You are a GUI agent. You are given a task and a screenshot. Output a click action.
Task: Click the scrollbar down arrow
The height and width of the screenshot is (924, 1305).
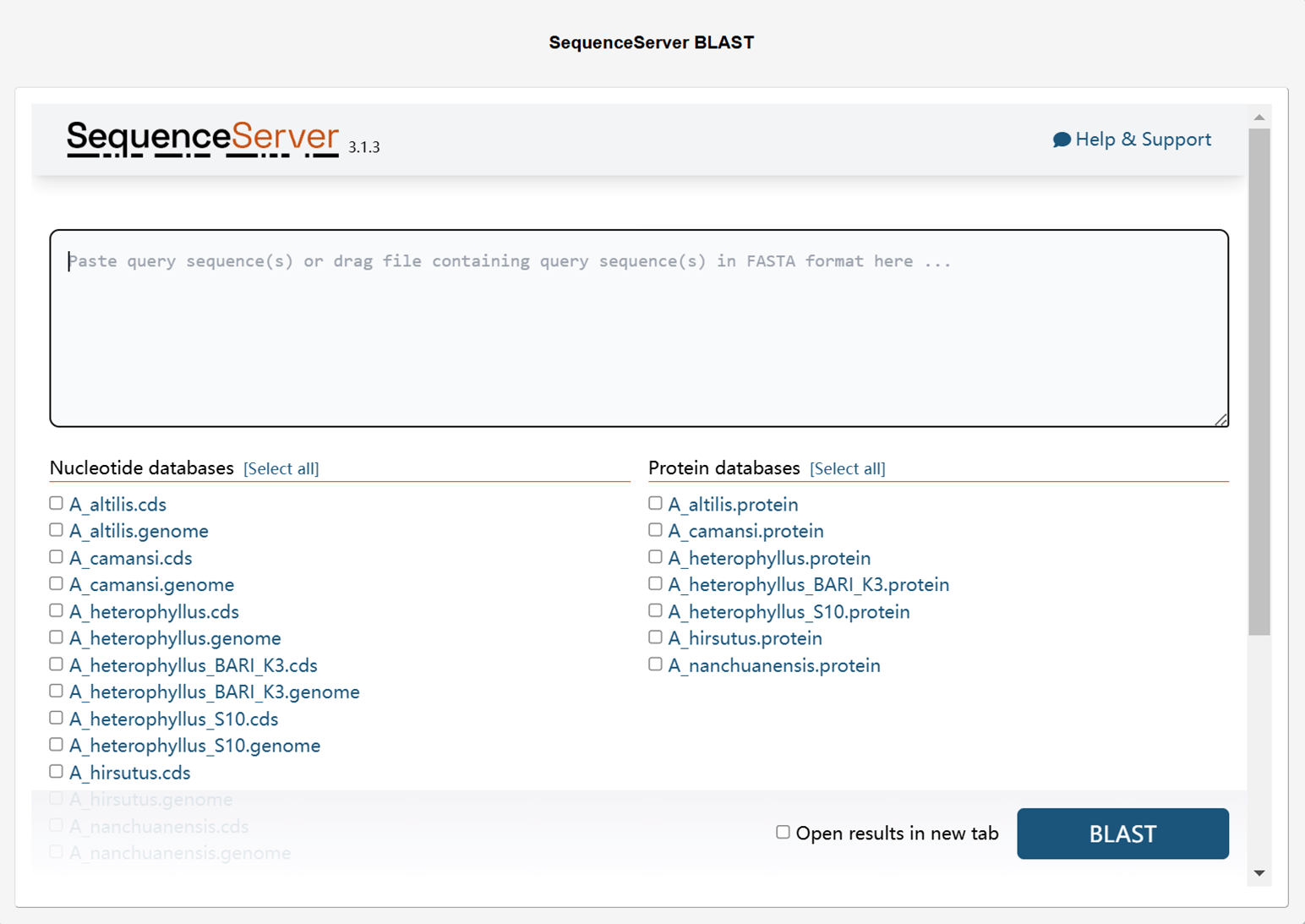coord(1259,873)
